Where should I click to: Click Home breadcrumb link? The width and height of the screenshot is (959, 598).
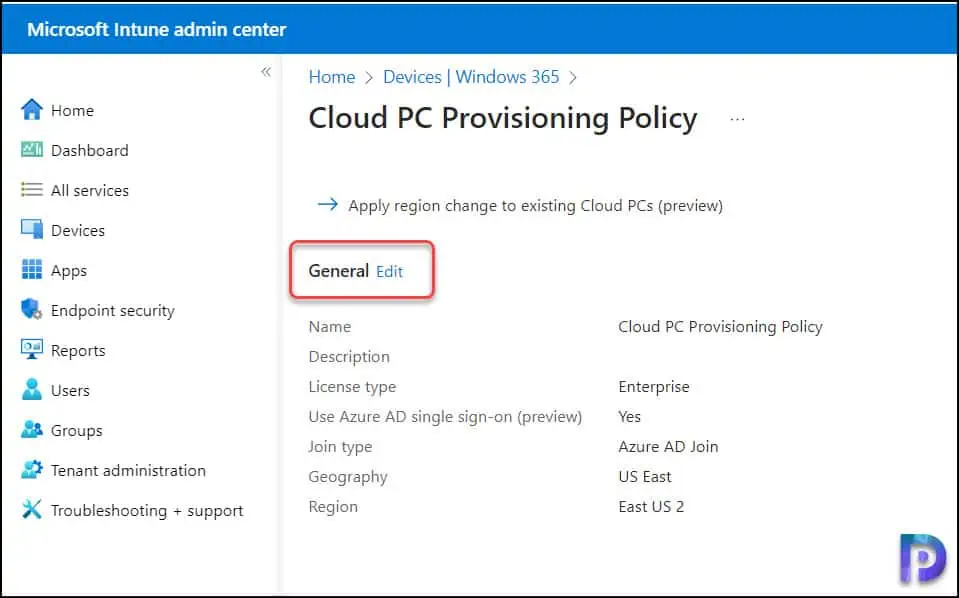[331, 77]
